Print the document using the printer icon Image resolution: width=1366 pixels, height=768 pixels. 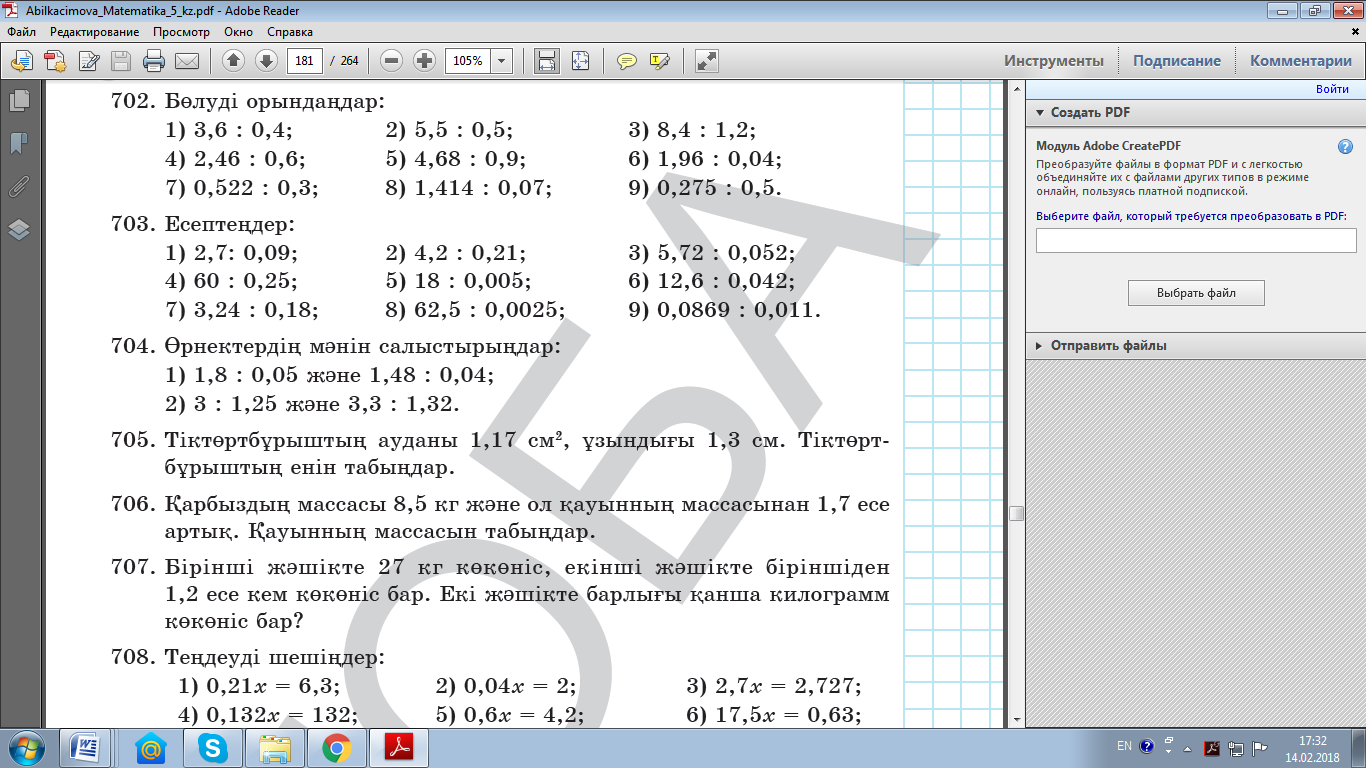pos(154,61)
